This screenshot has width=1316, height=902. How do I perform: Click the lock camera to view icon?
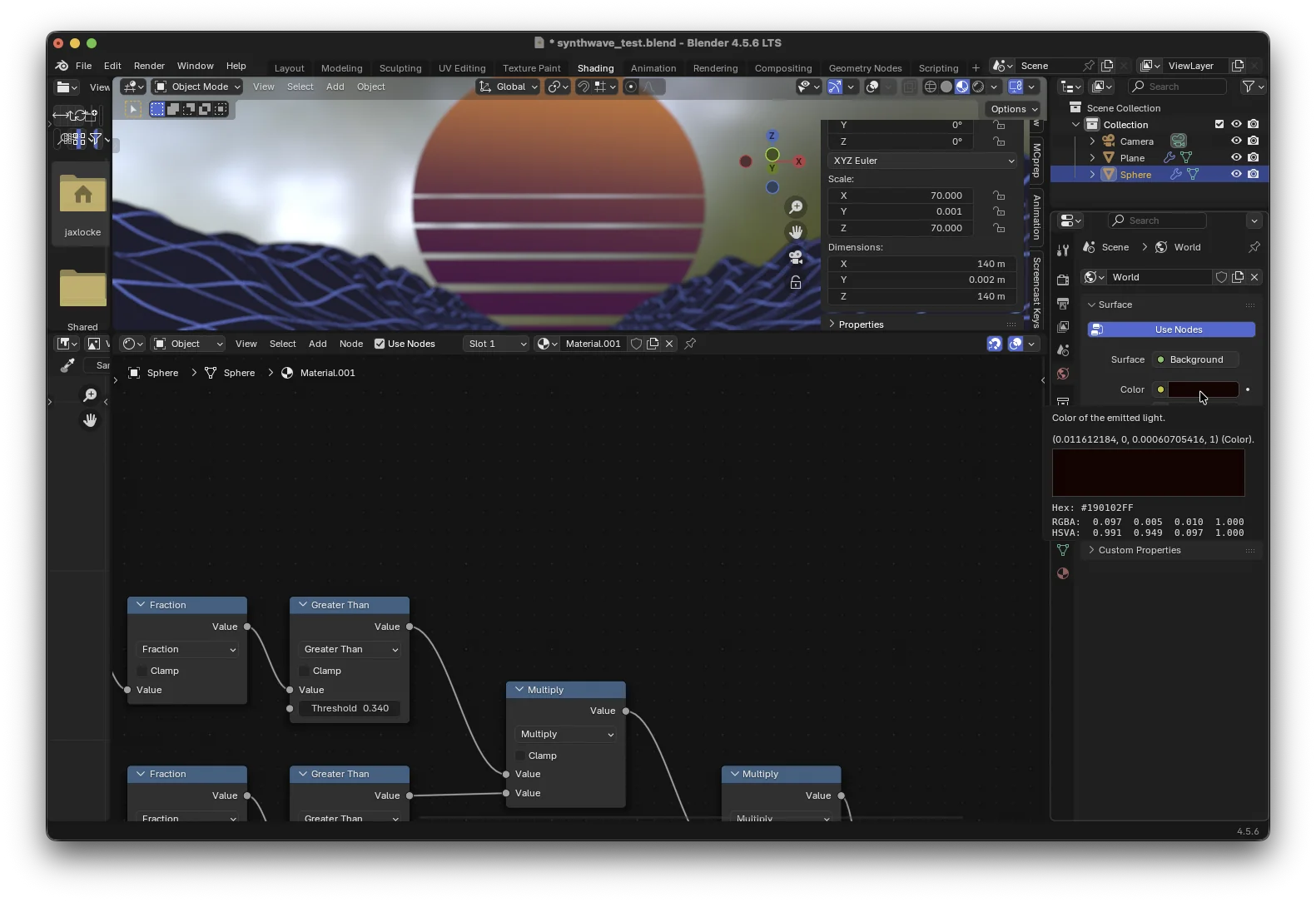pyautogui.click(x=796, y=283)
